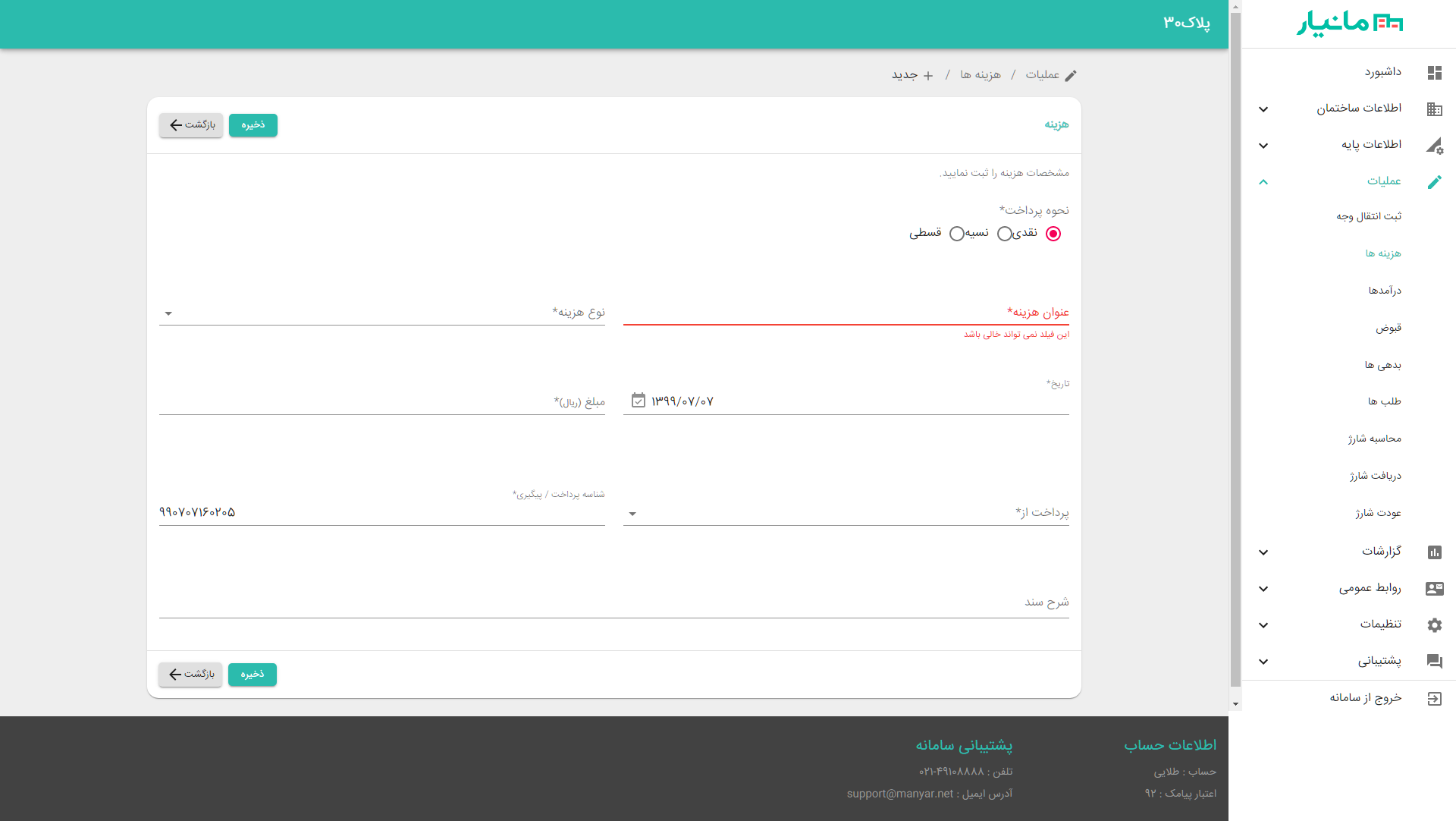Click bottom بازگشت back button
Viewport: 1456px width, 821px height.
[x=190, y=675]
